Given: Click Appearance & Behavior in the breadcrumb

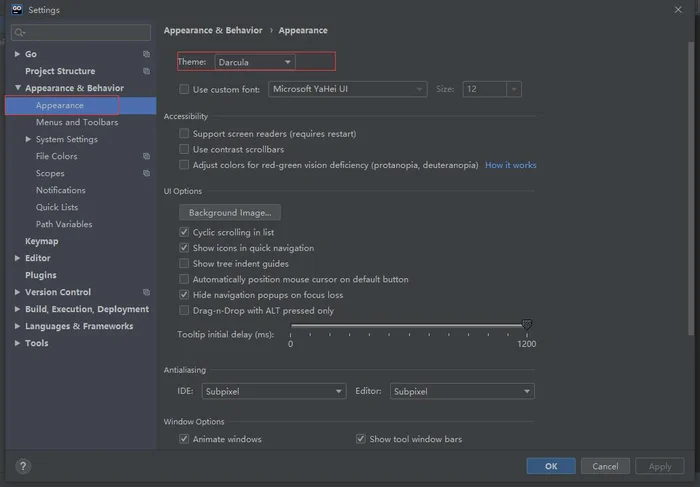Looking at the screenshot, I should (x=213, y=30).
